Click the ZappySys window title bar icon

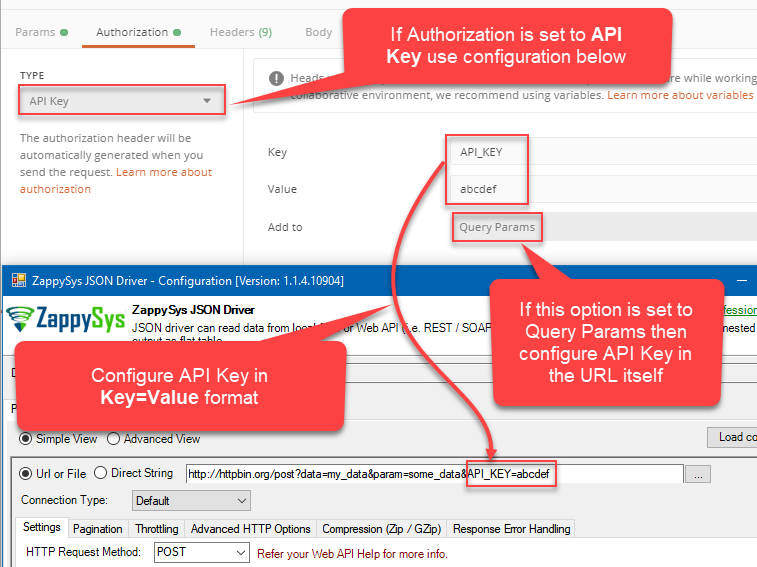click(x=18, y=281)
